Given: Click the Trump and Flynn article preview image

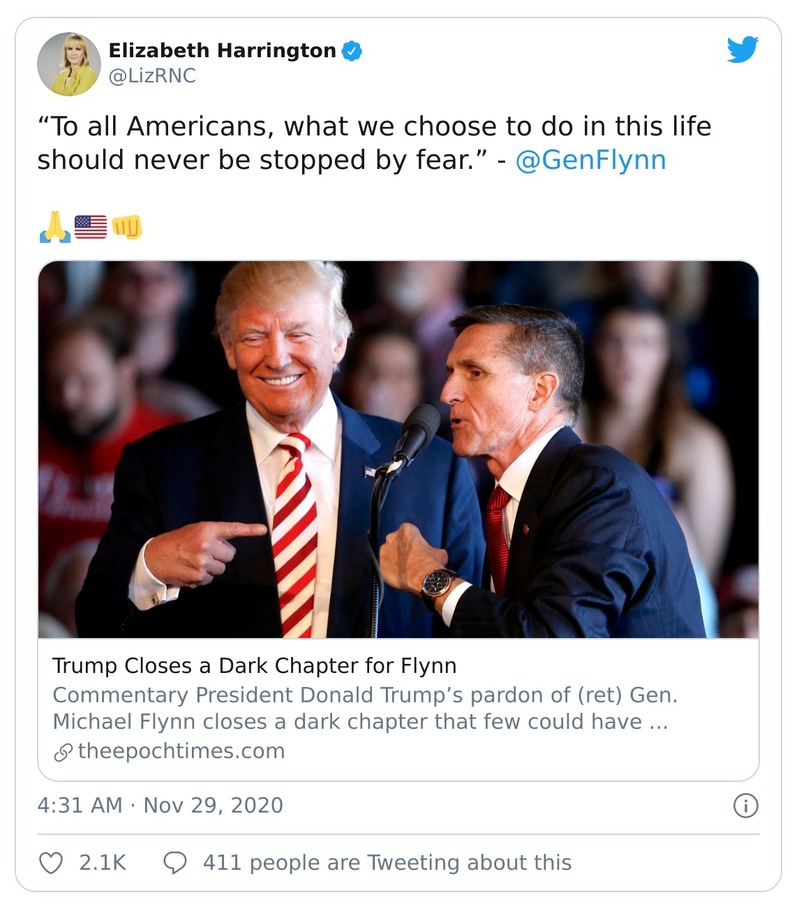Looking at the screenshot, I should (x=399, y=450).
